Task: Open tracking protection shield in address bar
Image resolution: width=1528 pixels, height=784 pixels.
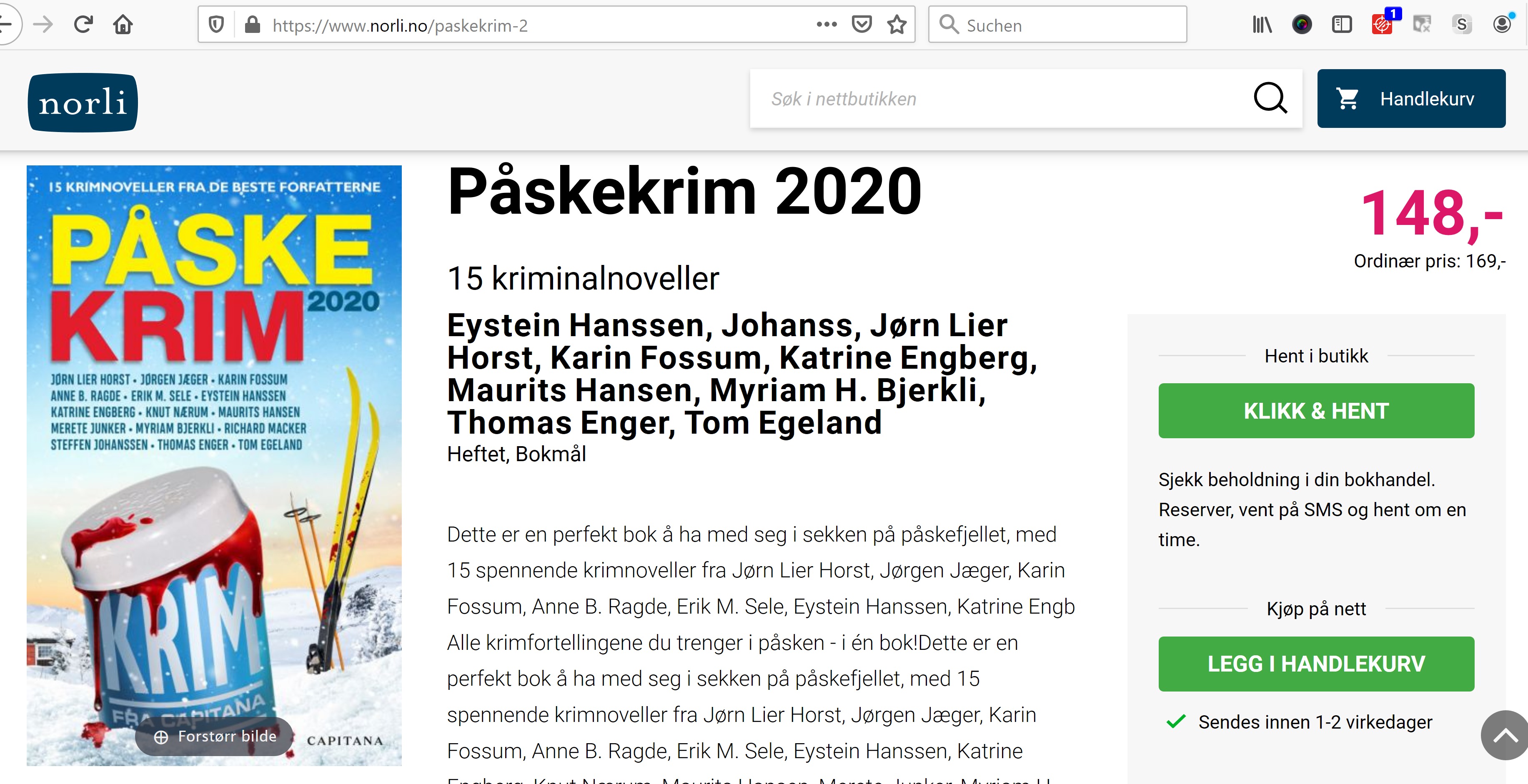Action: (216, 25)
